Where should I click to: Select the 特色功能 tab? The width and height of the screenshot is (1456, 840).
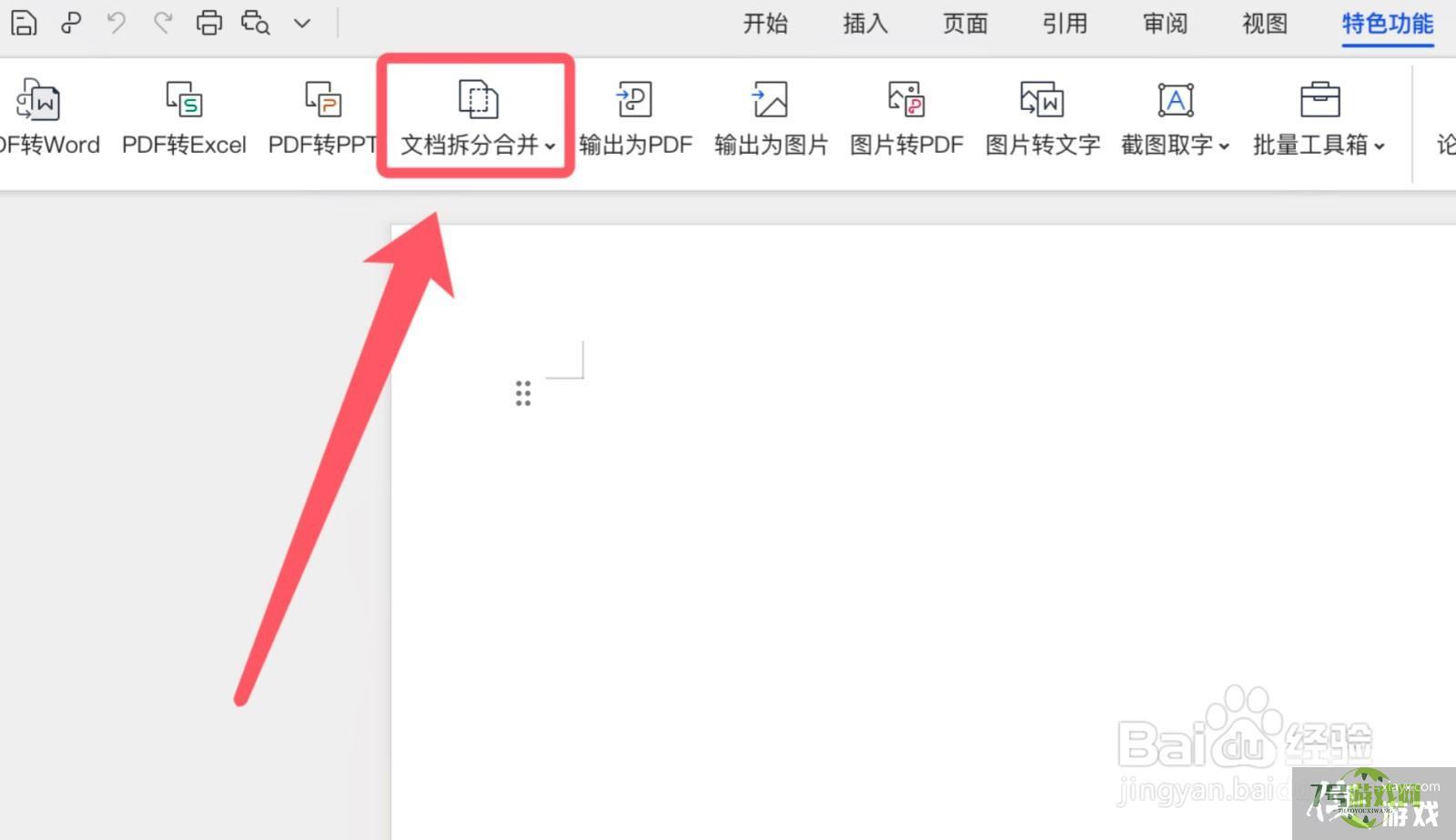[1388, 24]
